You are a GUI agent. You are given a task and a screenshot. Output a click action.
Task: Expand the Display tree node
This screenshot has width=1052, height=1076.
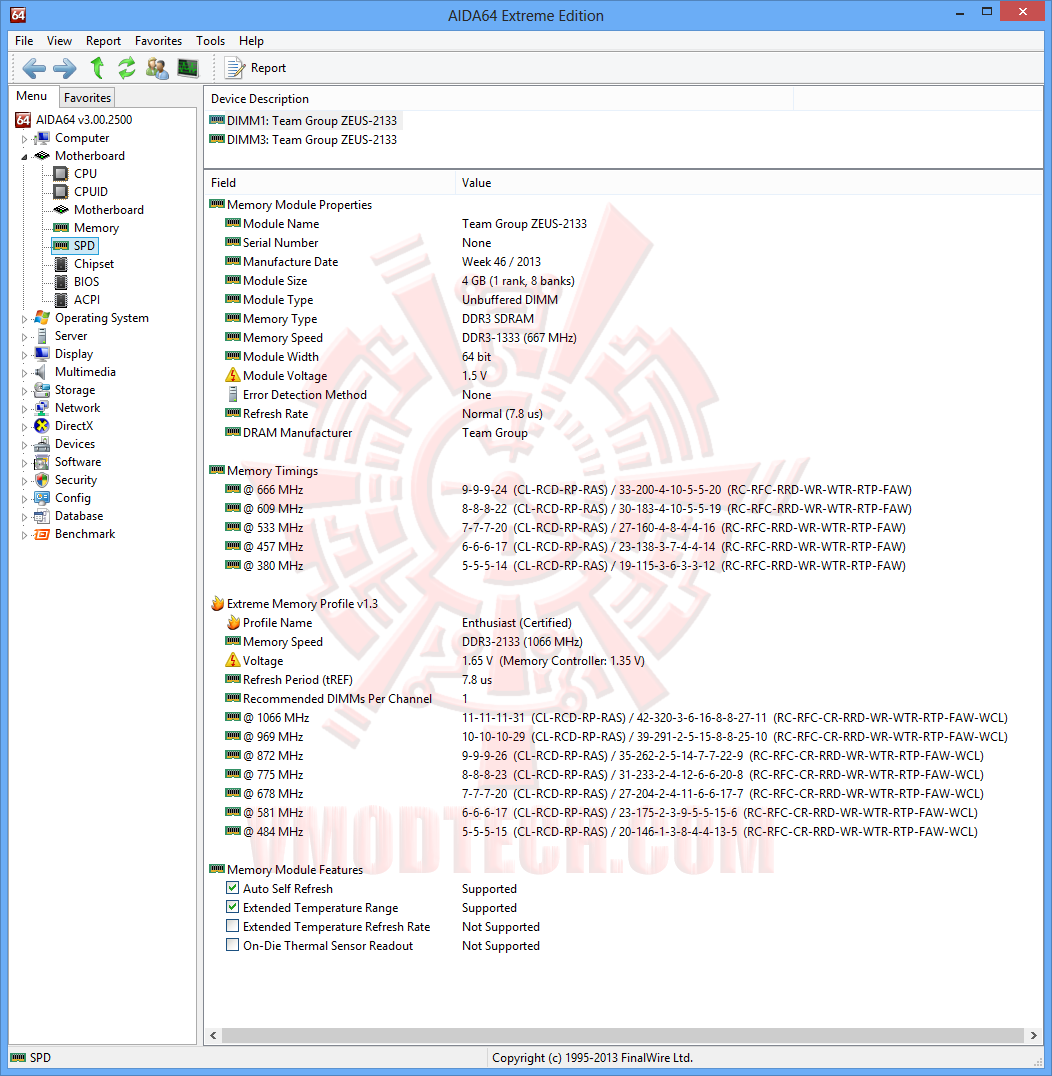[24, 355]
